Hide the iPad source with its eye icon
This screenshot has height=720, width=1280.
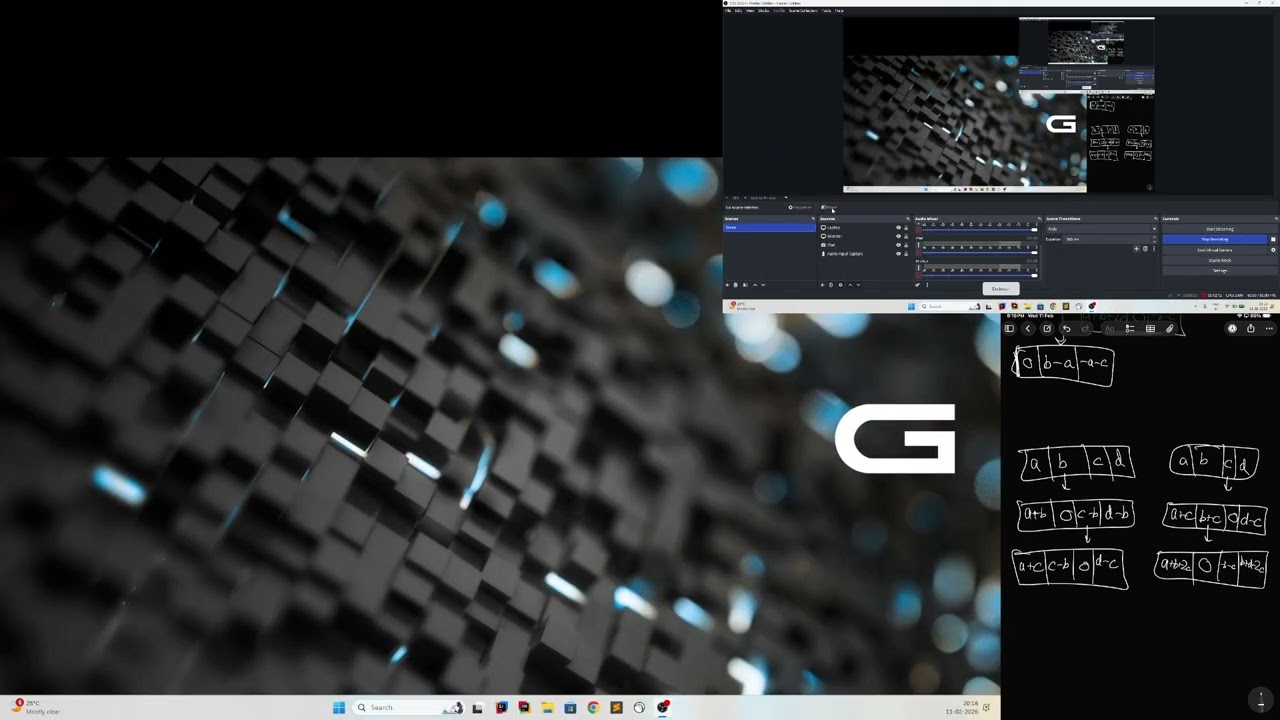pyautogui.click(x=898, y=245)
